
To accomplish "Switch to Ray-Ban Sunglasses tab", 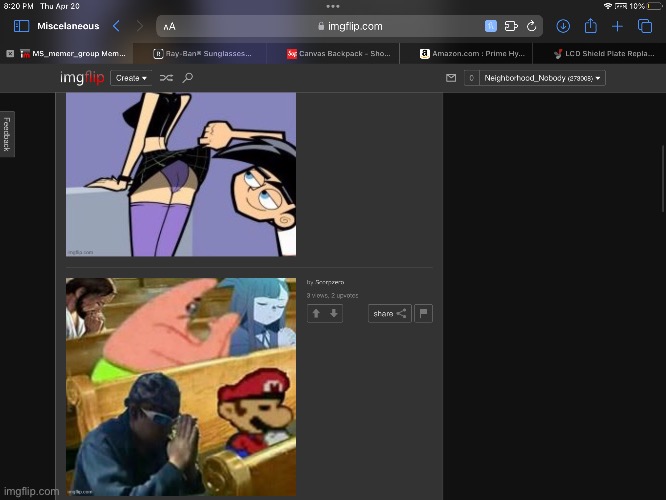I will [202, 54].
